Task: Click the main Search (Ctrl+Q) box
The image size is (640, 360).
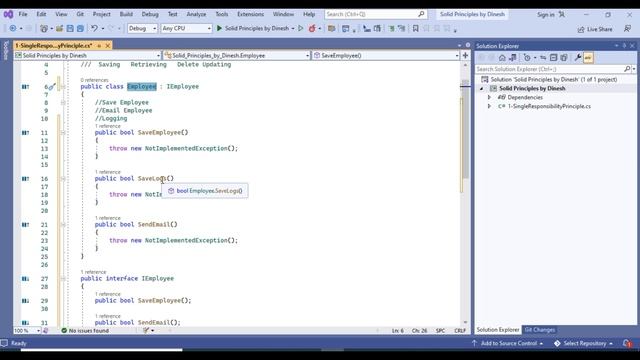Action: [x=375, y=14]
